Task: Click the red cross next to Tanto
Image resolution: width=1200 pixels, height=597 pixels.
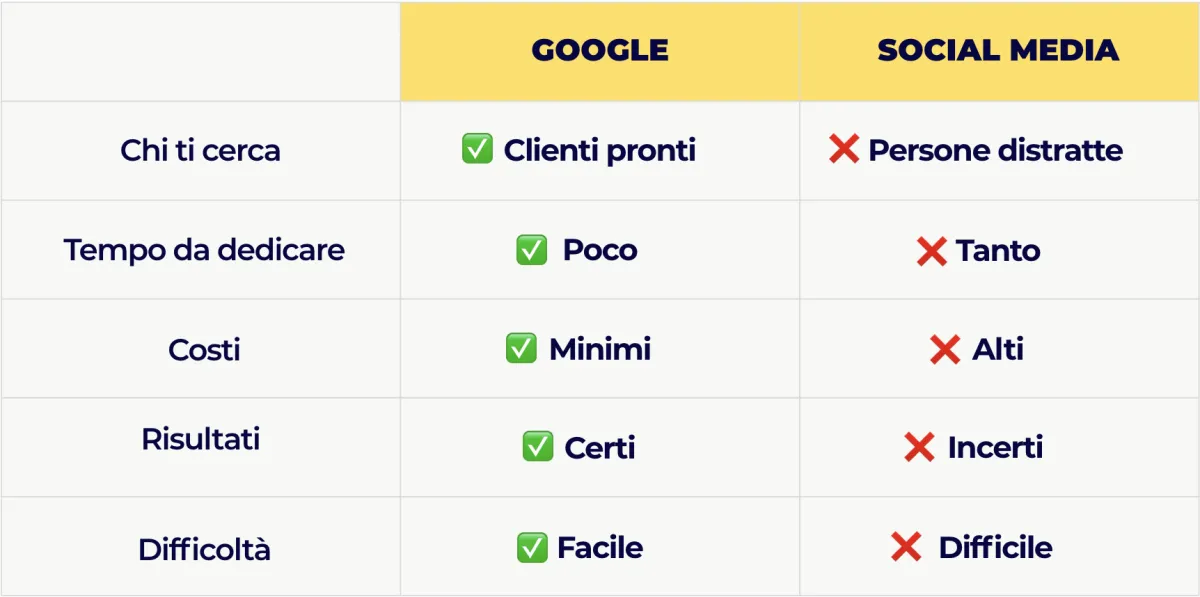Action: click(931, 251)
